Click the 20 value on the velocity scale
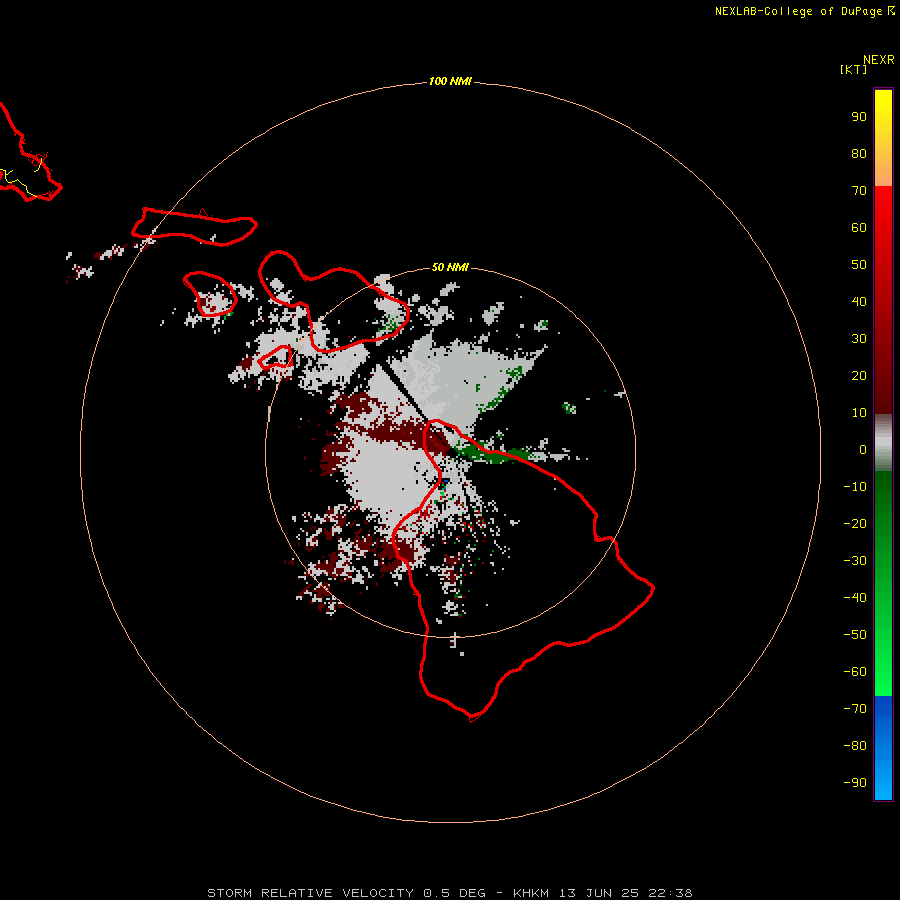This screenshot has height=900, width=900. point(859,375)
